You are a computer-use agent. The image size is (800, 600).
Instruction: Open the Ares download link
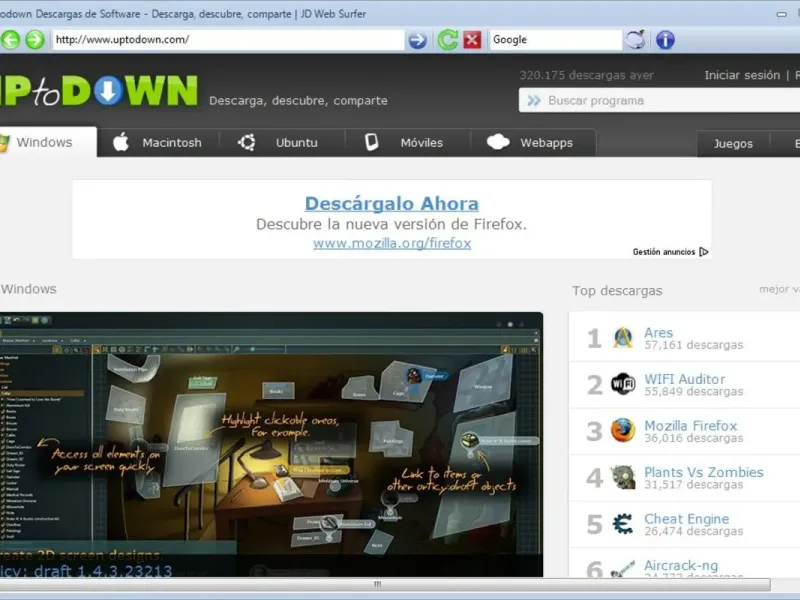[658, 333]
